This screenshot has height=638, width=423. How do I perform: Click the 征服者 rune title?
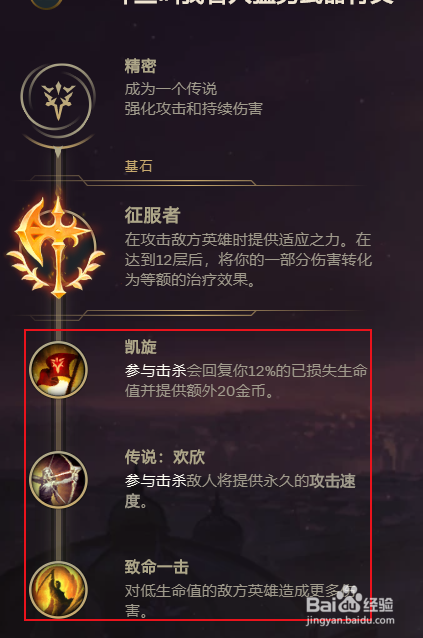coord(152,215)
